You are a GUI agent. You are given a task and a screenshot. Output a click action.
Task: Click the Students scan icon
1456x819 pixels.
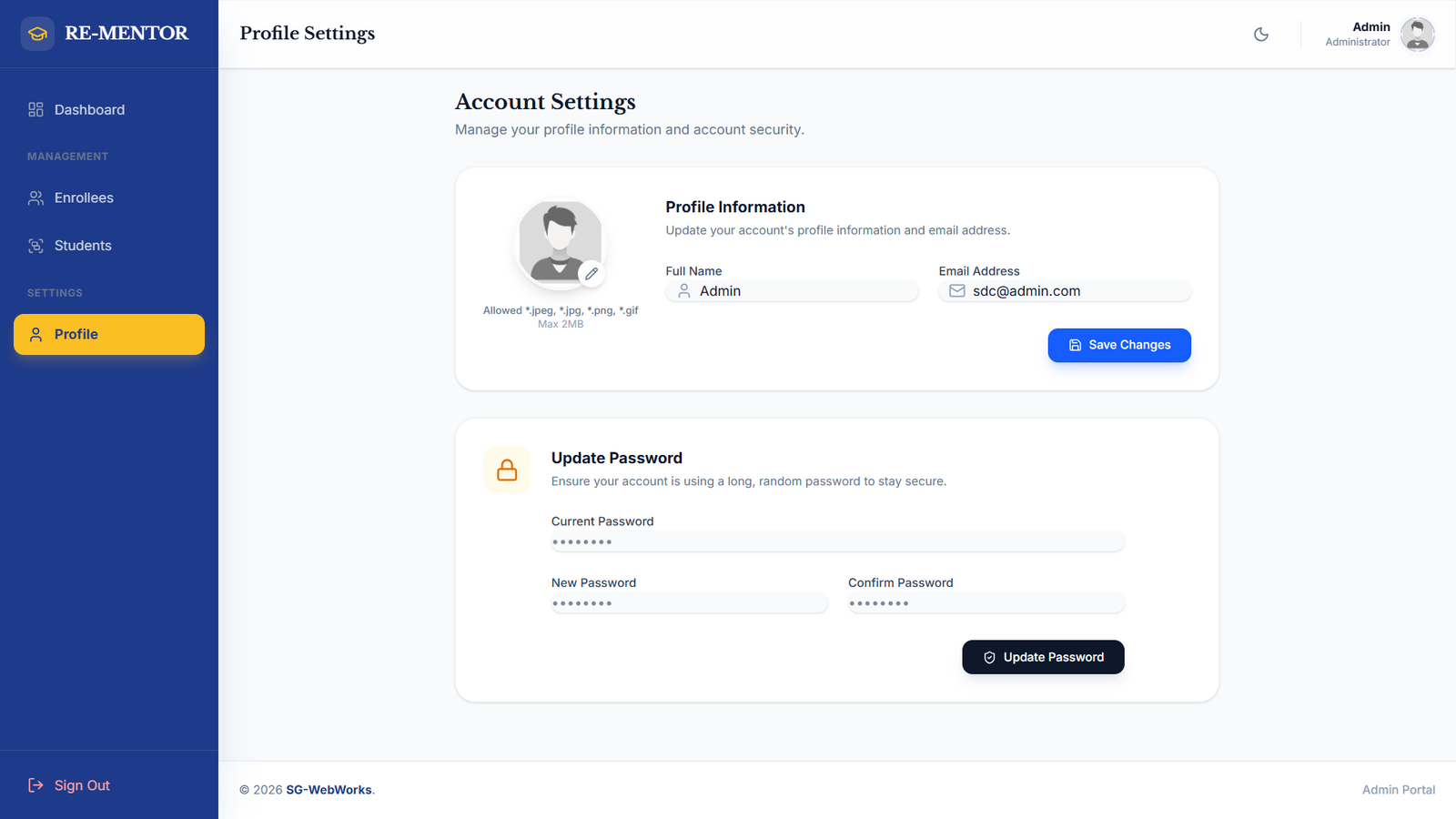(x=35, y=246)
